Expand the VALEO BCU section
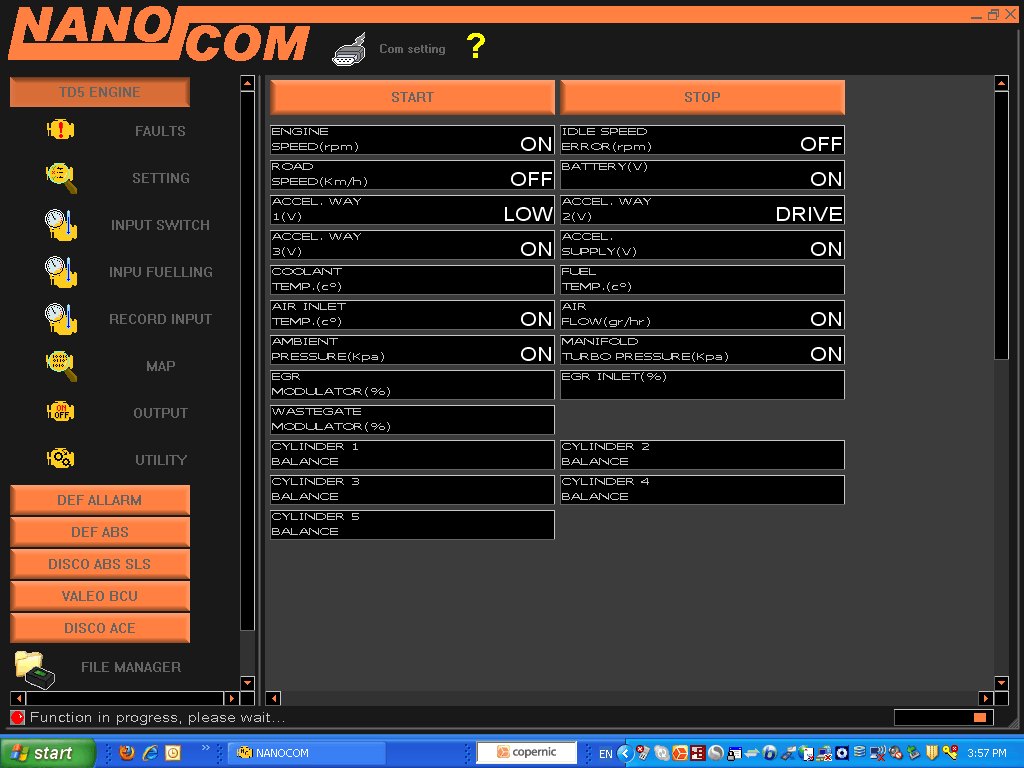 coord(100,596)
